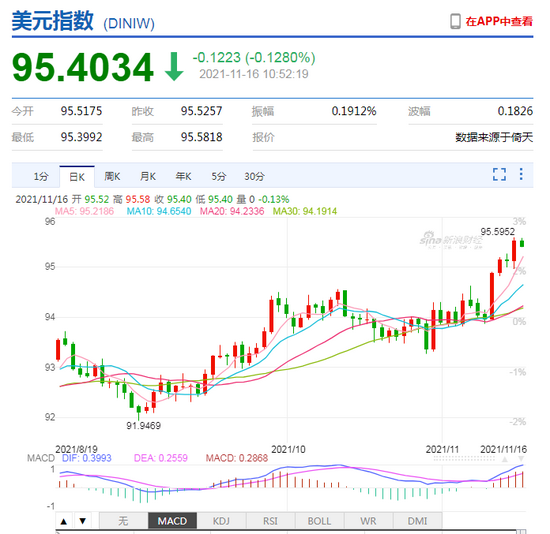Switch to the 月K chart tab
This screenshot has height=534, width=550.
coord(148,176)
